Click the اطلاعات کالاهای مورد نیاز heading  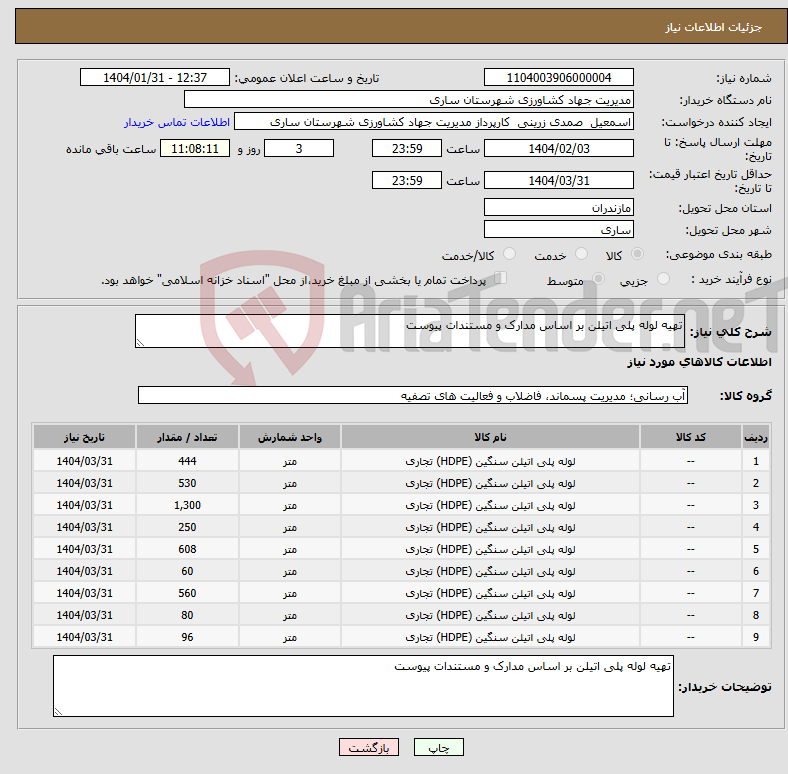699,362
